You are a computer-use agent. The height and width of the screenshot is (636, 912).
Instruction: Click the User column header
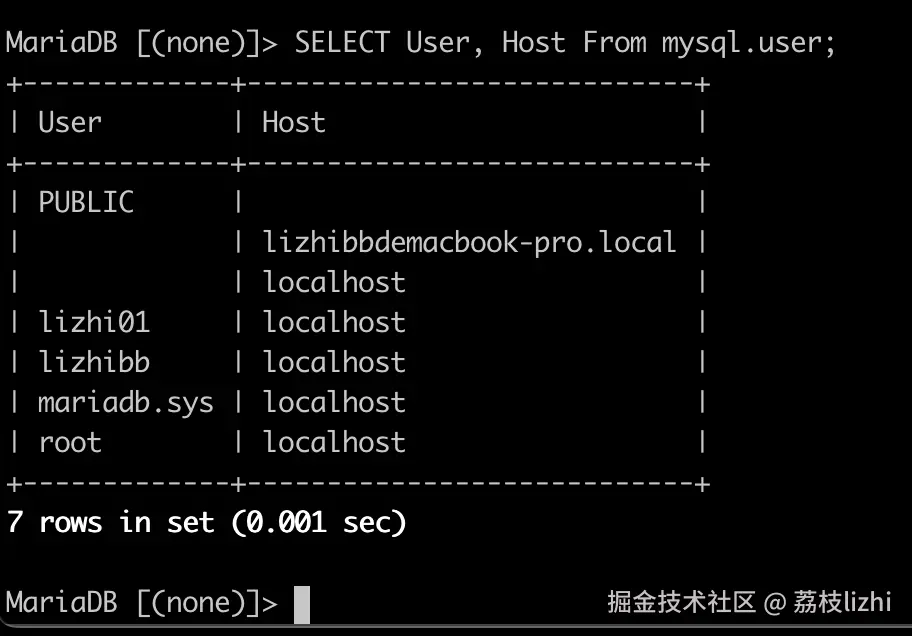point(70,123)
